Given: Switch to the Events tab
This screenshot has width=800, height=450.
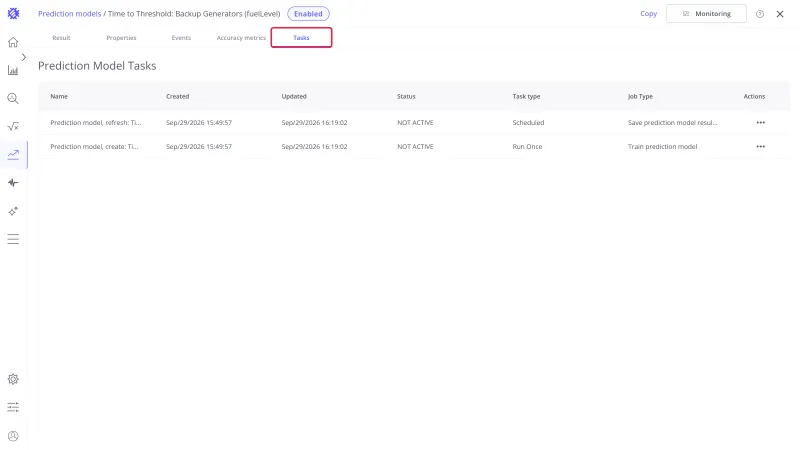Looking at the screenshot, I should point(181,38).
